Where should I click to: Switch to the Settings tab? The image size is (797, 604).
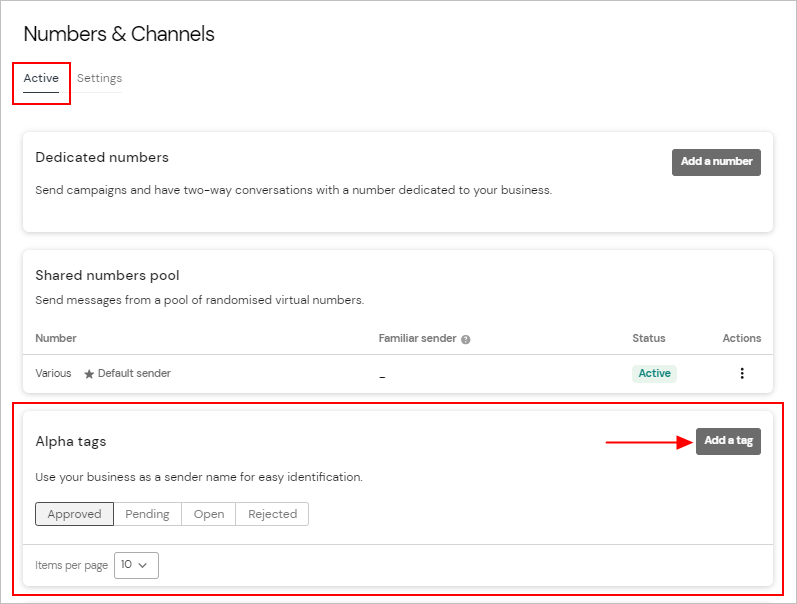click(x=99, y=78)
